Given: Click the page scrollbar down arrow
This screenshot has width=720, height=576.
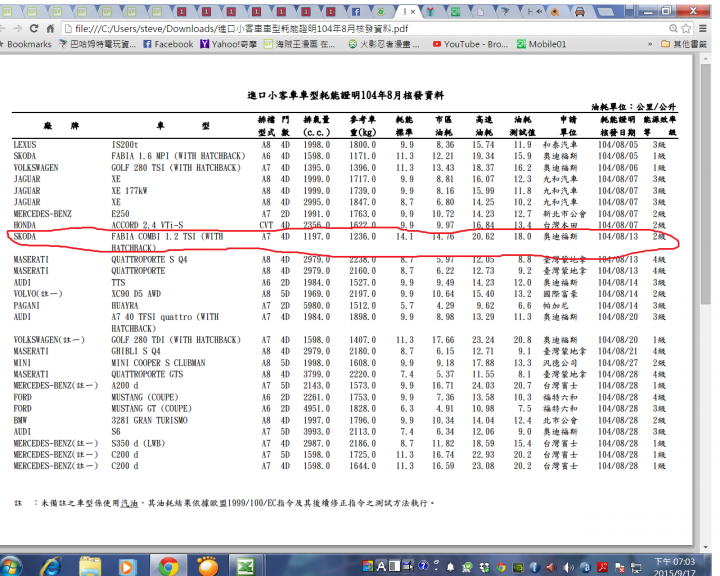Looking at the screenshot, I should click(706, 547).
